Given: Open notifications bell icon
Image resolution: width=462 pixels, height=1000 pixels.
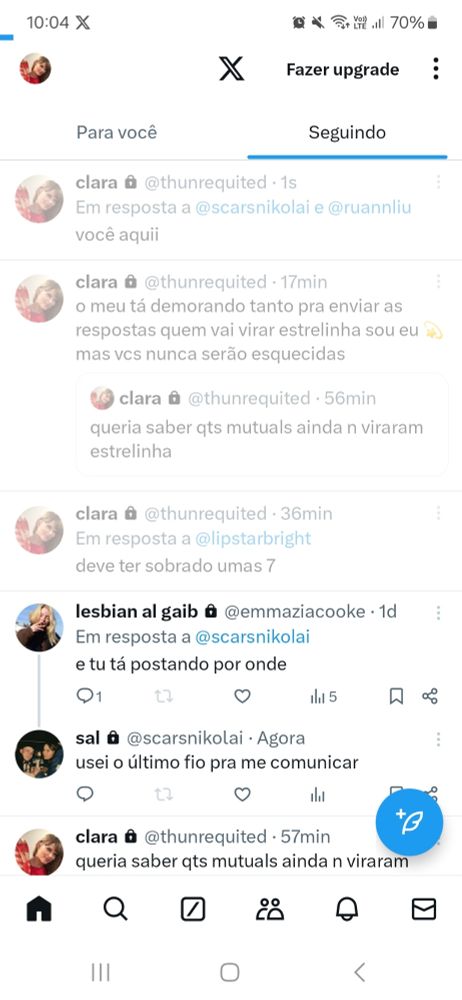Looking at the screenshot, I should [x=347, y=909].
